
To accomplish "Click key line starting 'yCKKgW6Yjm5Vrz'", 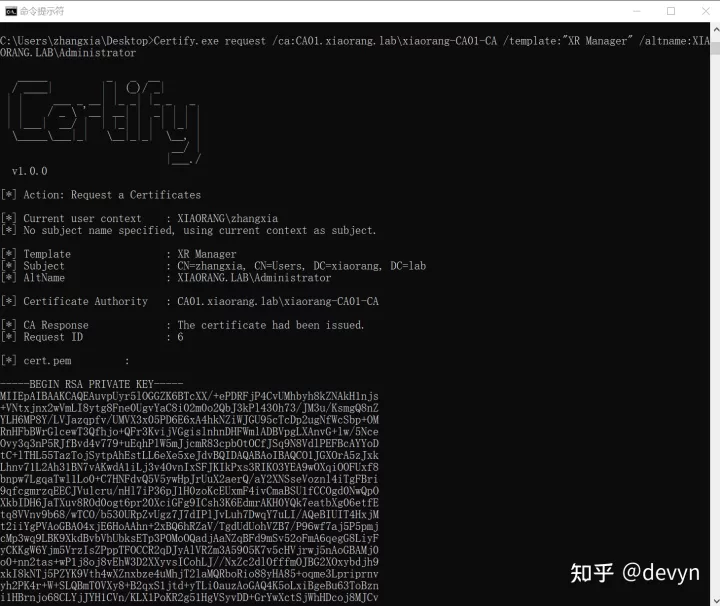I will pyautogui.click(x=189, y=550).
